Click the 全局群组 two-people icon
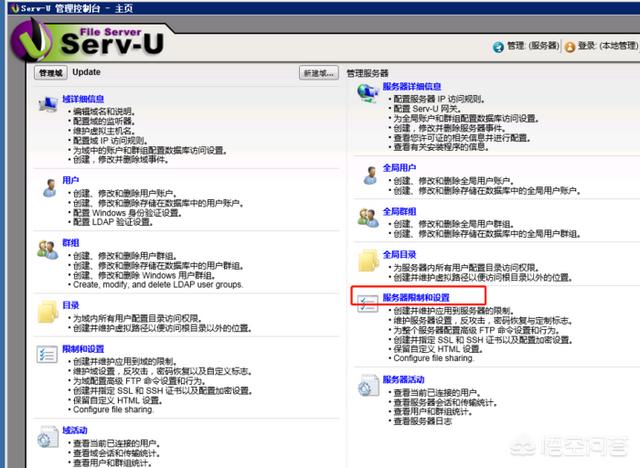Image resolution: width=640 pixels, height=468 pixels. (368, 218)
